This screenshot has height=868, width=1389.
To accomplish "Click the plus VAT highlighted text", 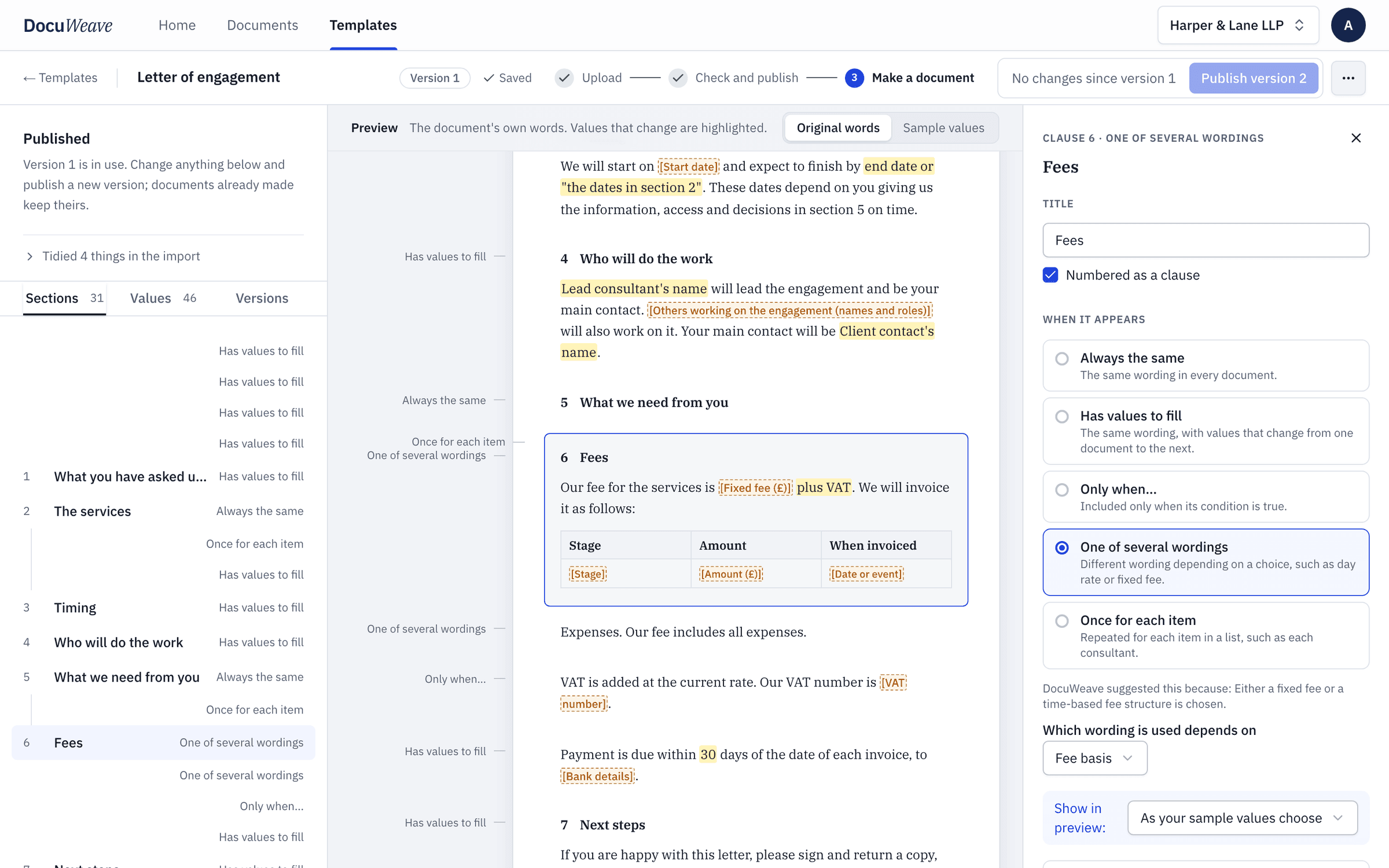I will click(x=824, y=487).
